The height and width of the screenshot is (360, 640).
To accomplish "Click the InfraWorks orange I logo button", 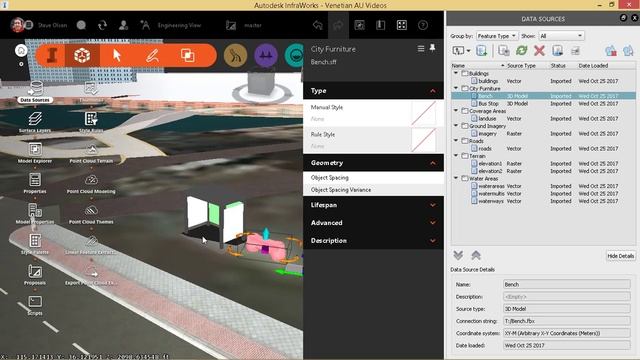I will click(x=52, y=55).
